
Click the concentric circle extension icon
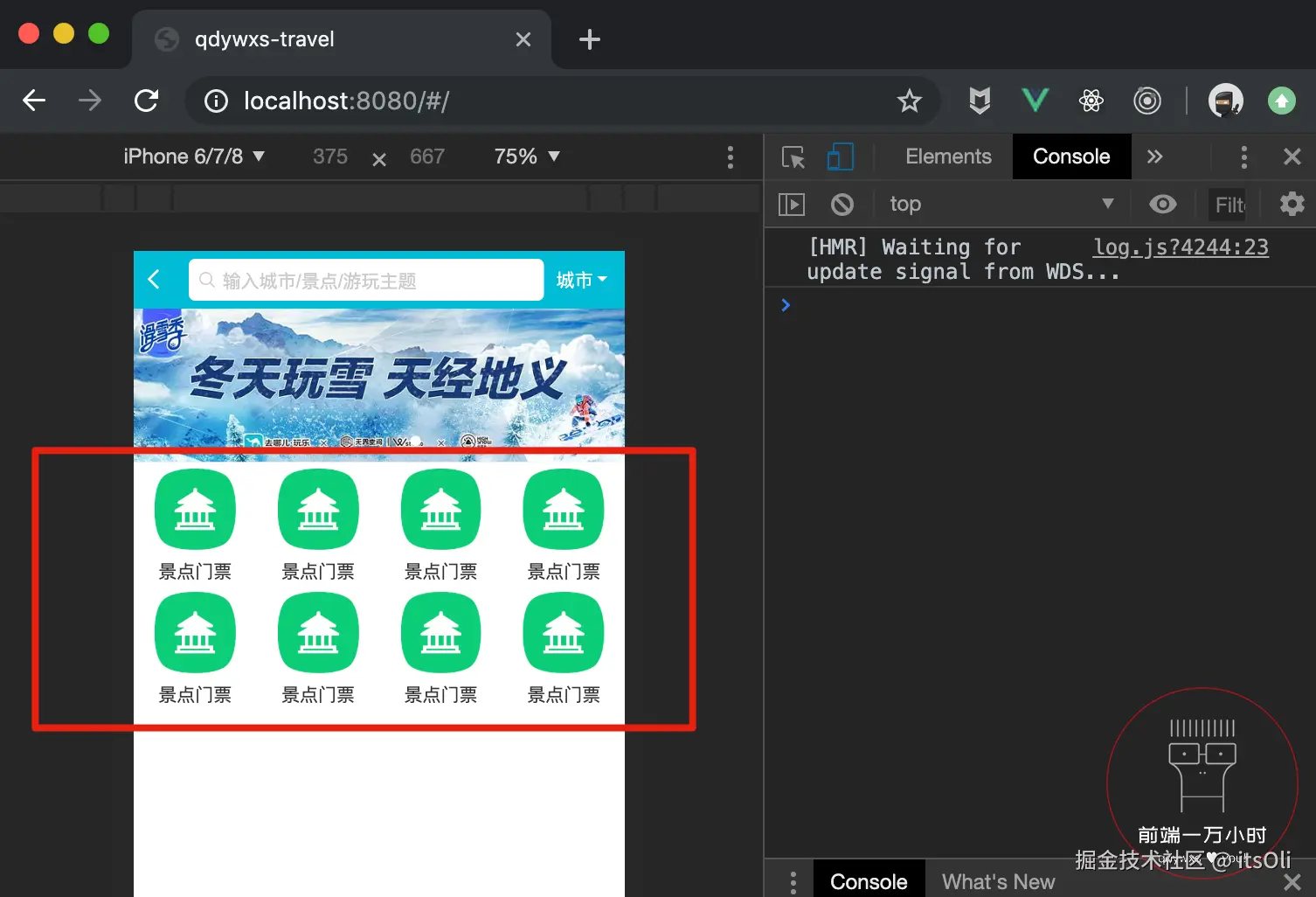[x=1146, y=101]
